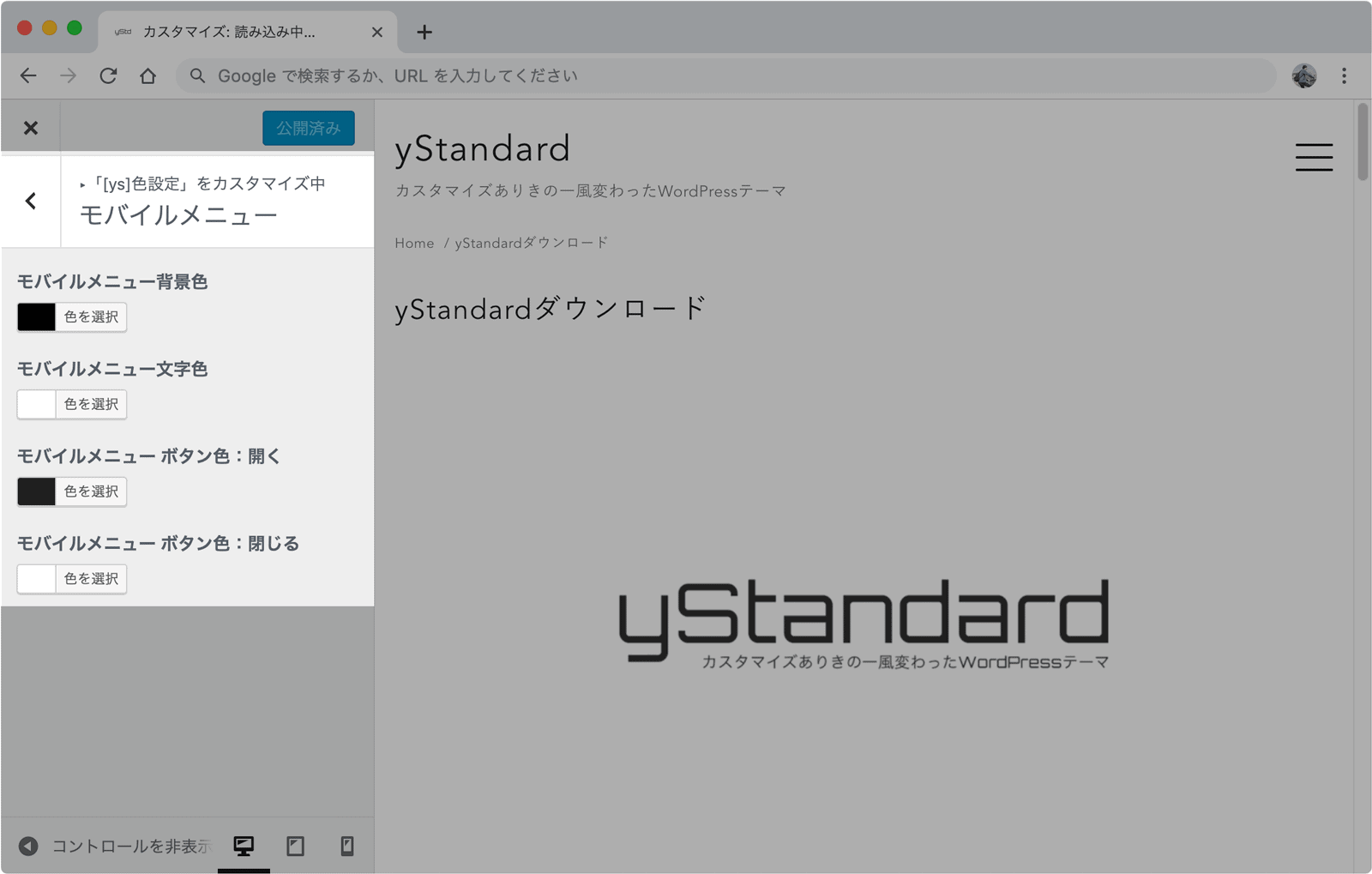Click the white ボタン色:閉じる color swatch

tap(37, 579)
